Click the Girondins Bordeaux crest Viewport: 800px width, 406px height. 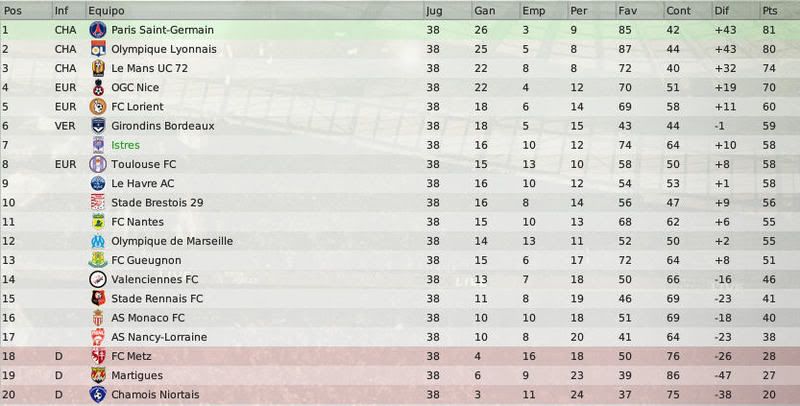(x=97, y=126)
